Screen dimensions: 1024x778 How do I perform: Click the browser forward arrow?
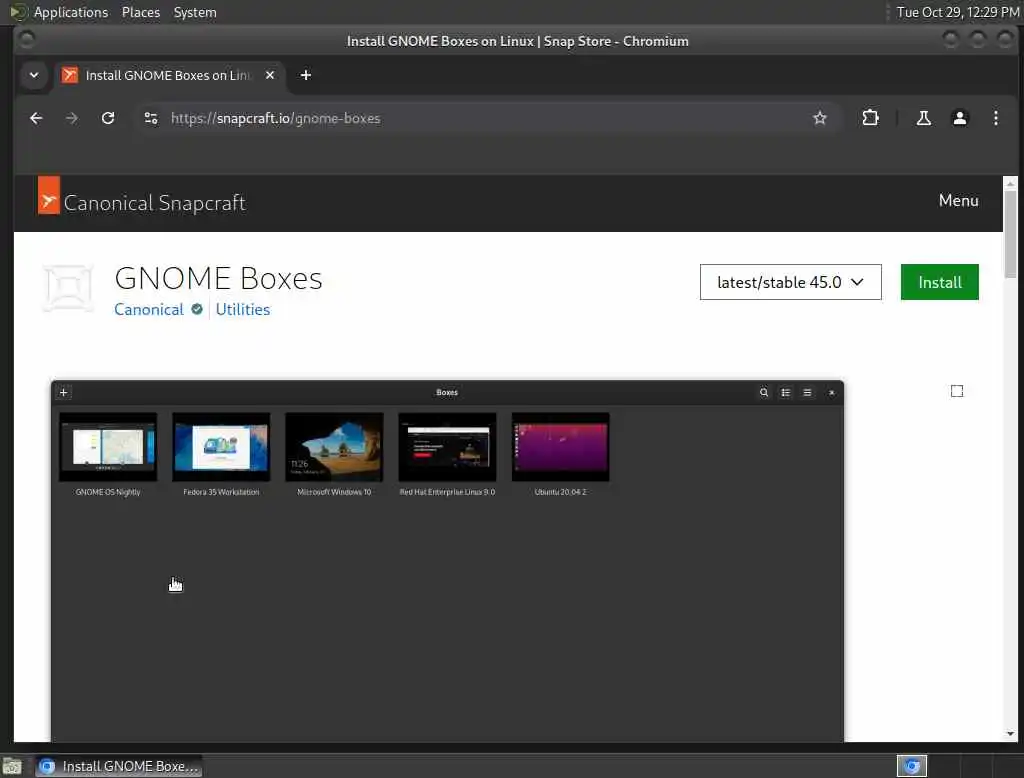[x=72, y=118]
